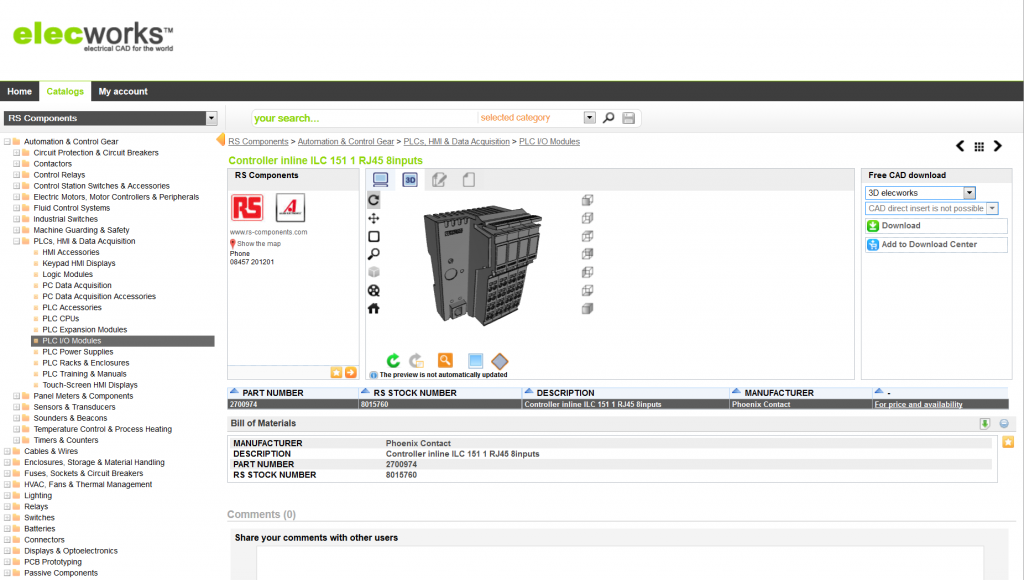The width and height of the screenshot is (1024, 580).
Task: Collapse Bill of Materials with the blue minus icon
Action: point(1004,424)
